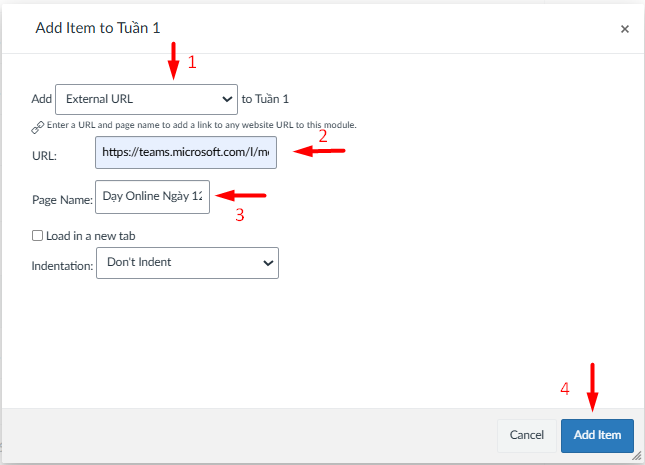Click the red arrow pointing at URL field

(322, 152)
